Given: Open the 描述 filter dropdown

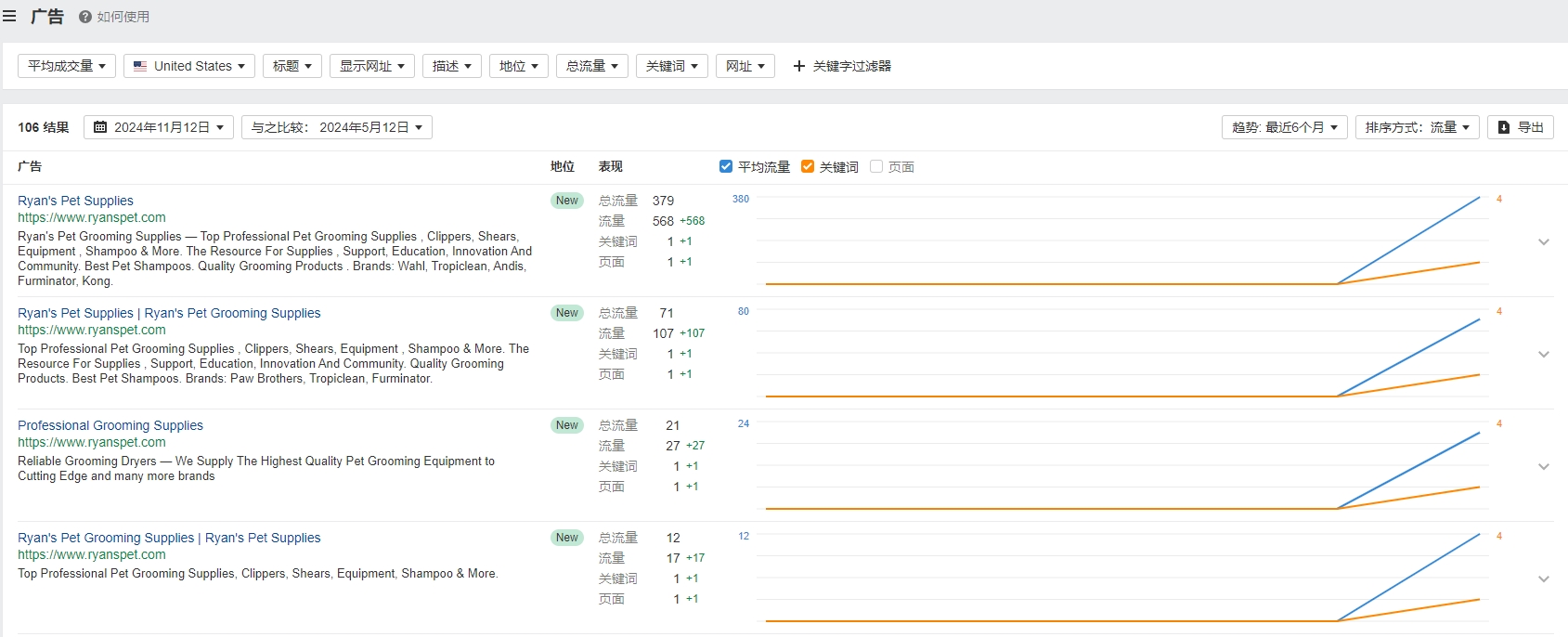Looking at the screenshot, I should (x=452, y=66).
